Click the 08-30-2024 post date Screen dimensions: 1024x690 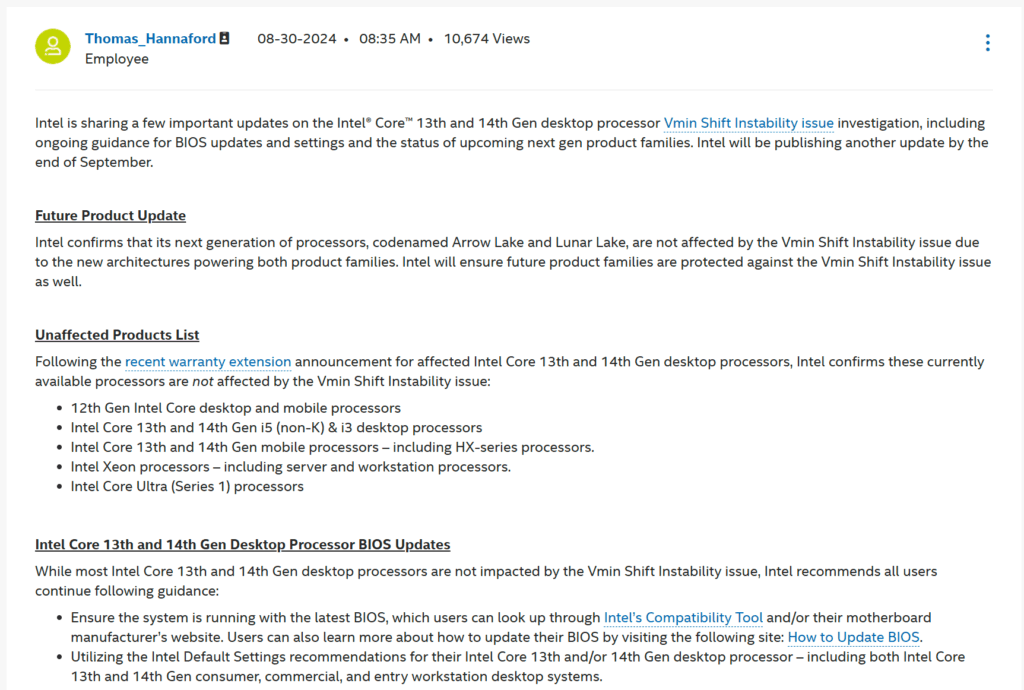(x=296, y=39)
